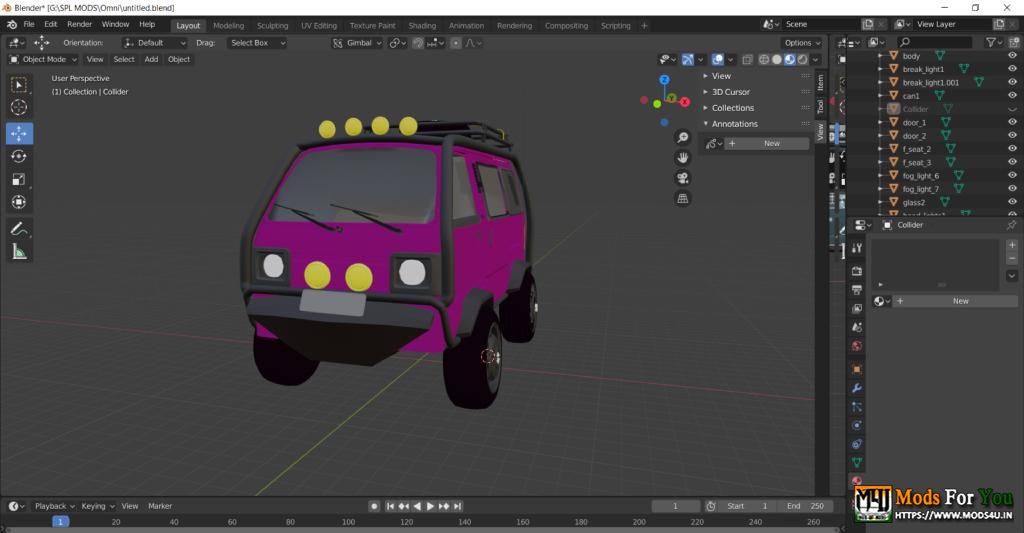
Task: Choose the Rotate tool
Action: (x=19, y=156)
